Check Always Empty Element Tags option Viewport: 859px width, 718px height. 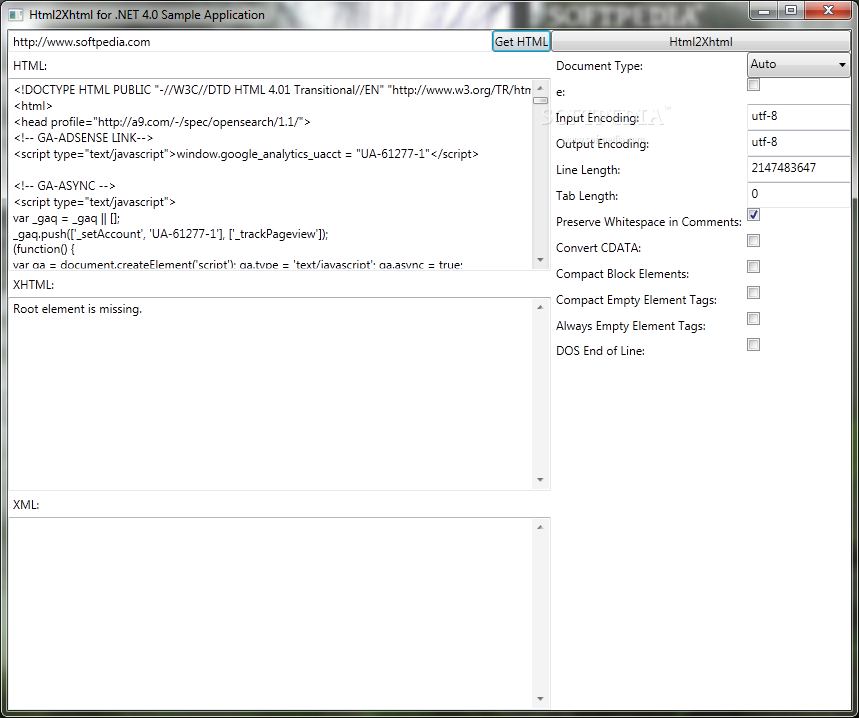point(754,319)
